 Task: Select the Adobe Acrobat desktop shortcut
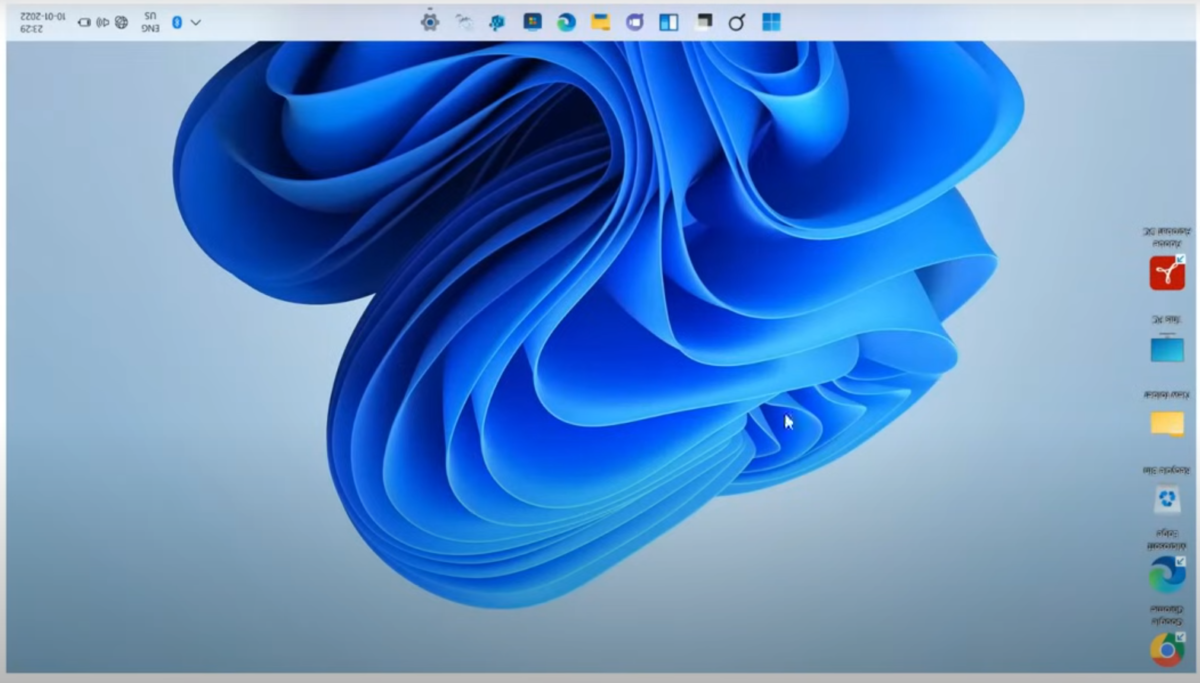(x=1167, y=272)
